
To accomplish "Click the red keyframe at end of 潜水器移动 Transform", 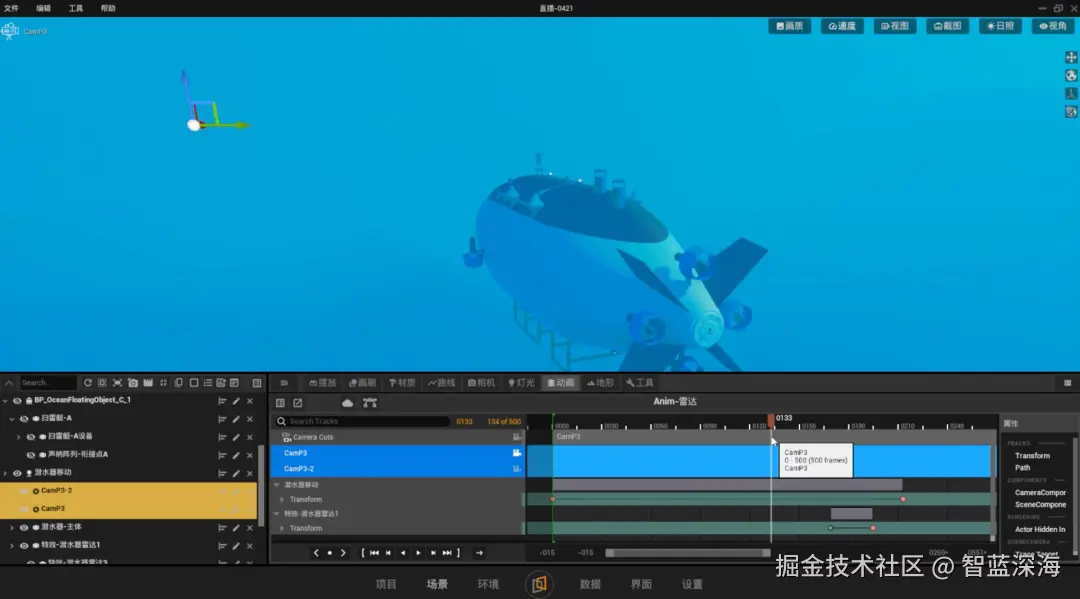I will [x=903, y=499].
